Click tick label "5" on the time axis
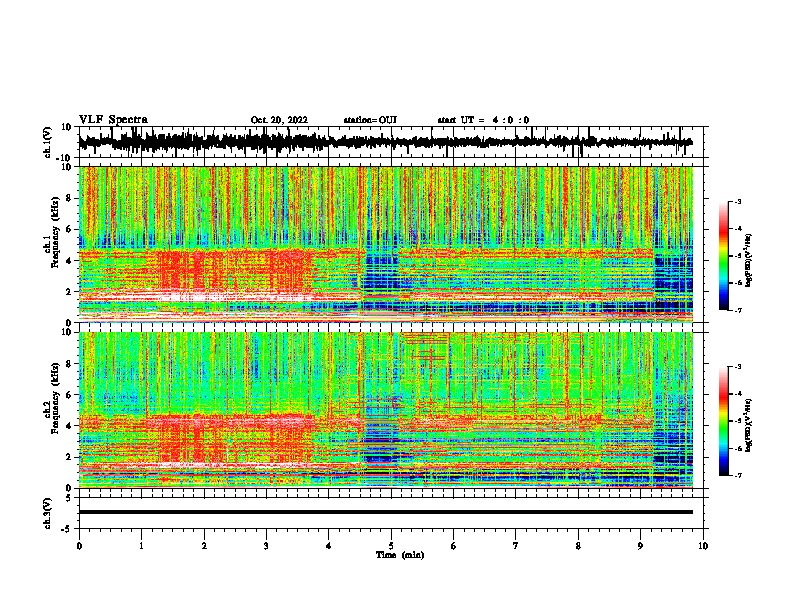 [391, 546]
